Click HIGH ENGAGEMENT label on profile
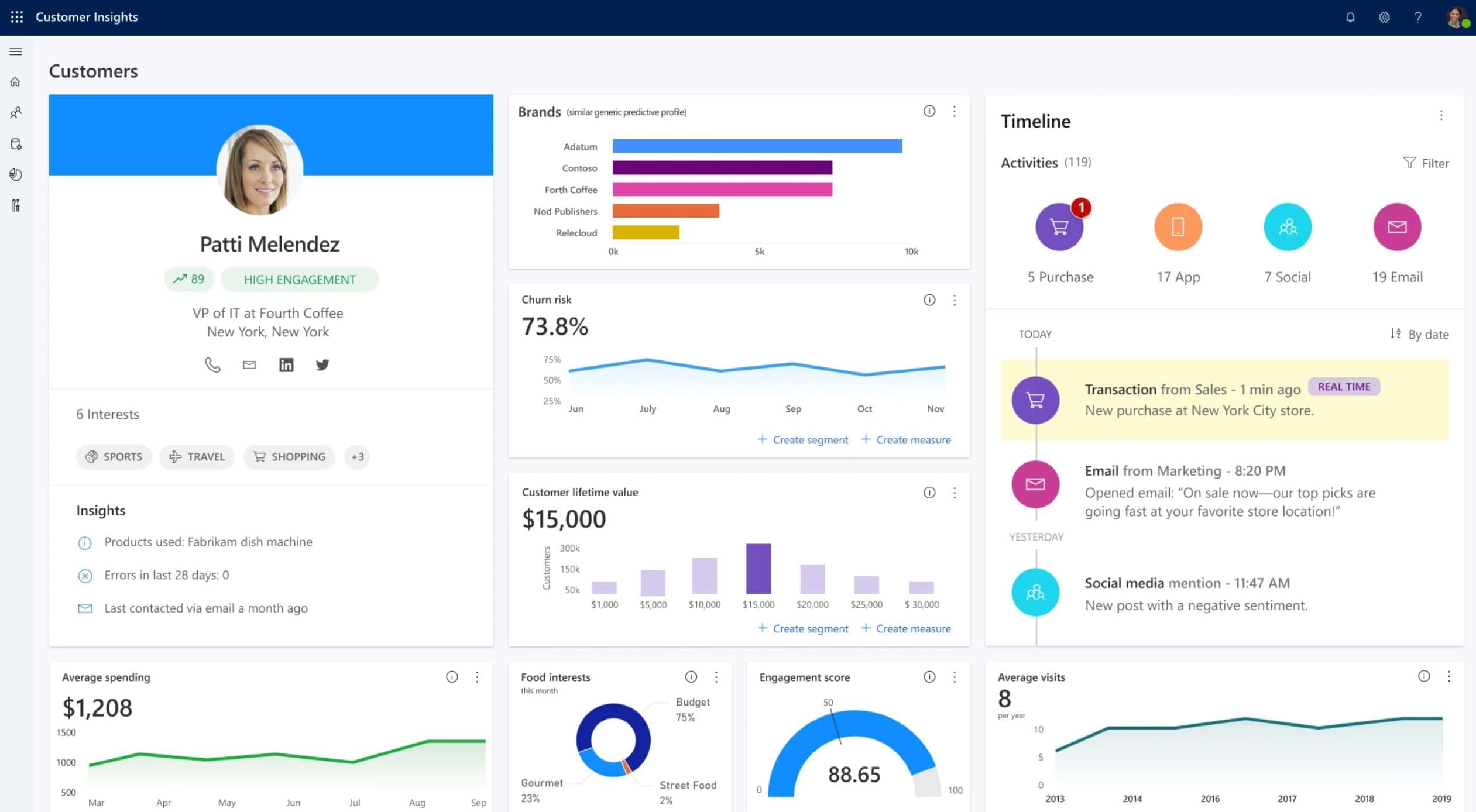 coord(300,279)
